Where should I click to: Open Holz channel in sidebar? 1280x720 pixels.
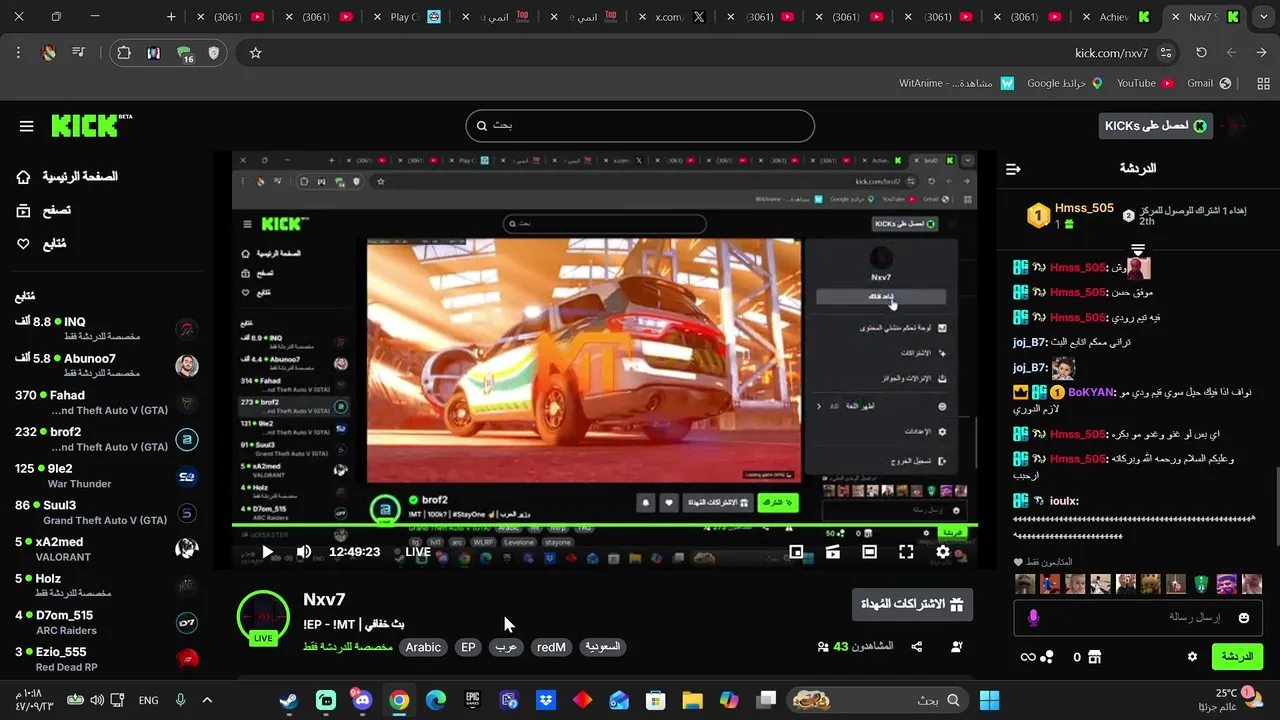pos(106,585)
